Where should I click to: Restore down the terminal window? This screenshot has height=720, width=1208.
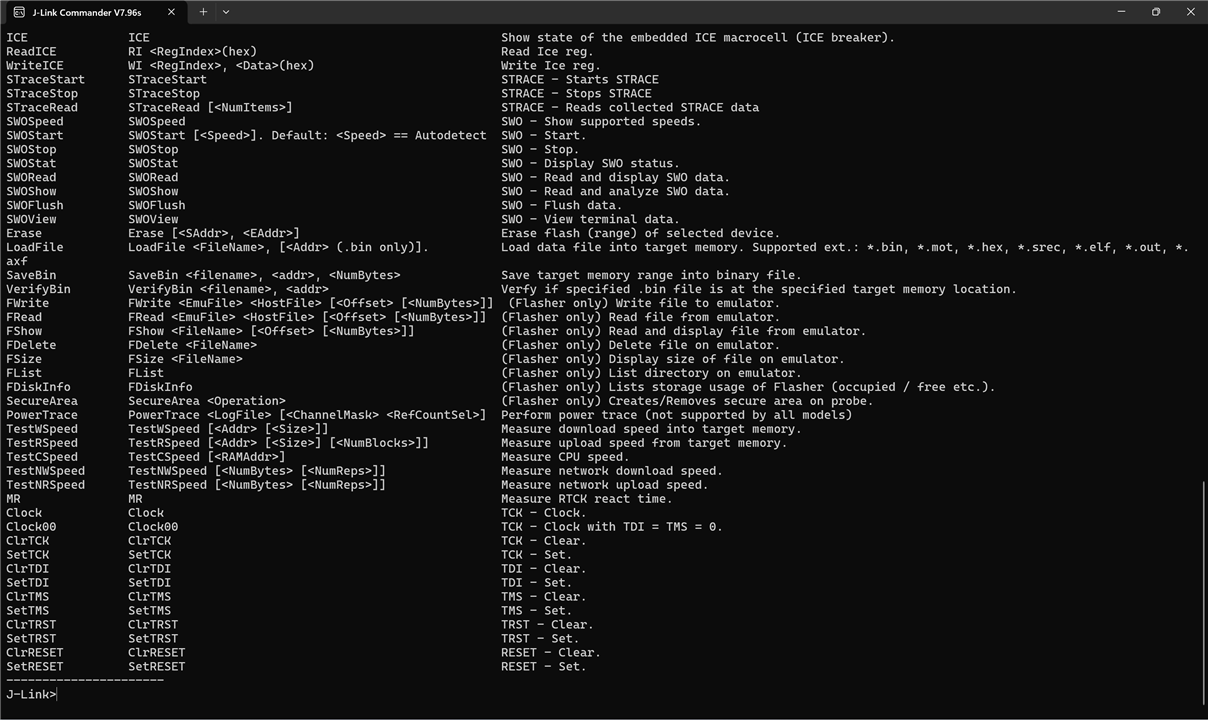tap(1156, 12)
